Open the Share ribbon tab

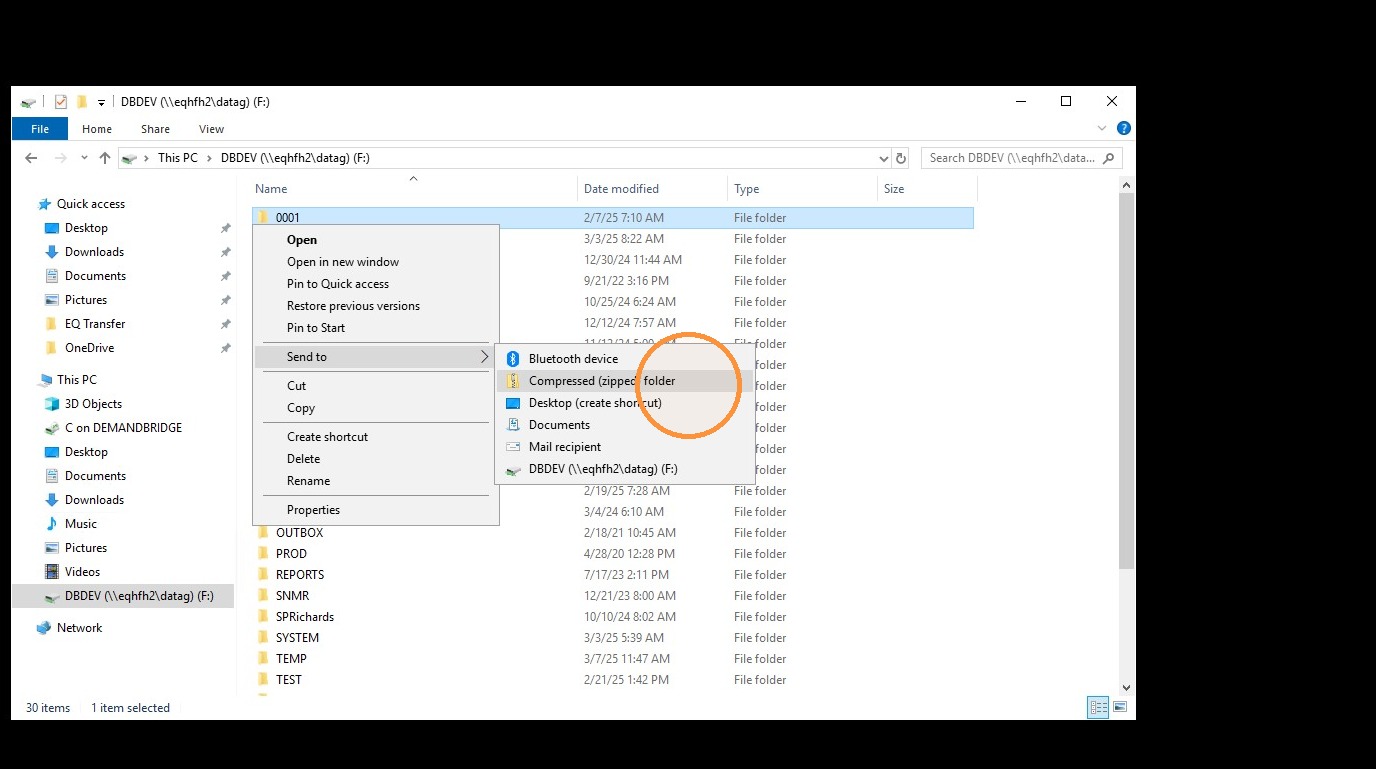[x=155, y=129]
